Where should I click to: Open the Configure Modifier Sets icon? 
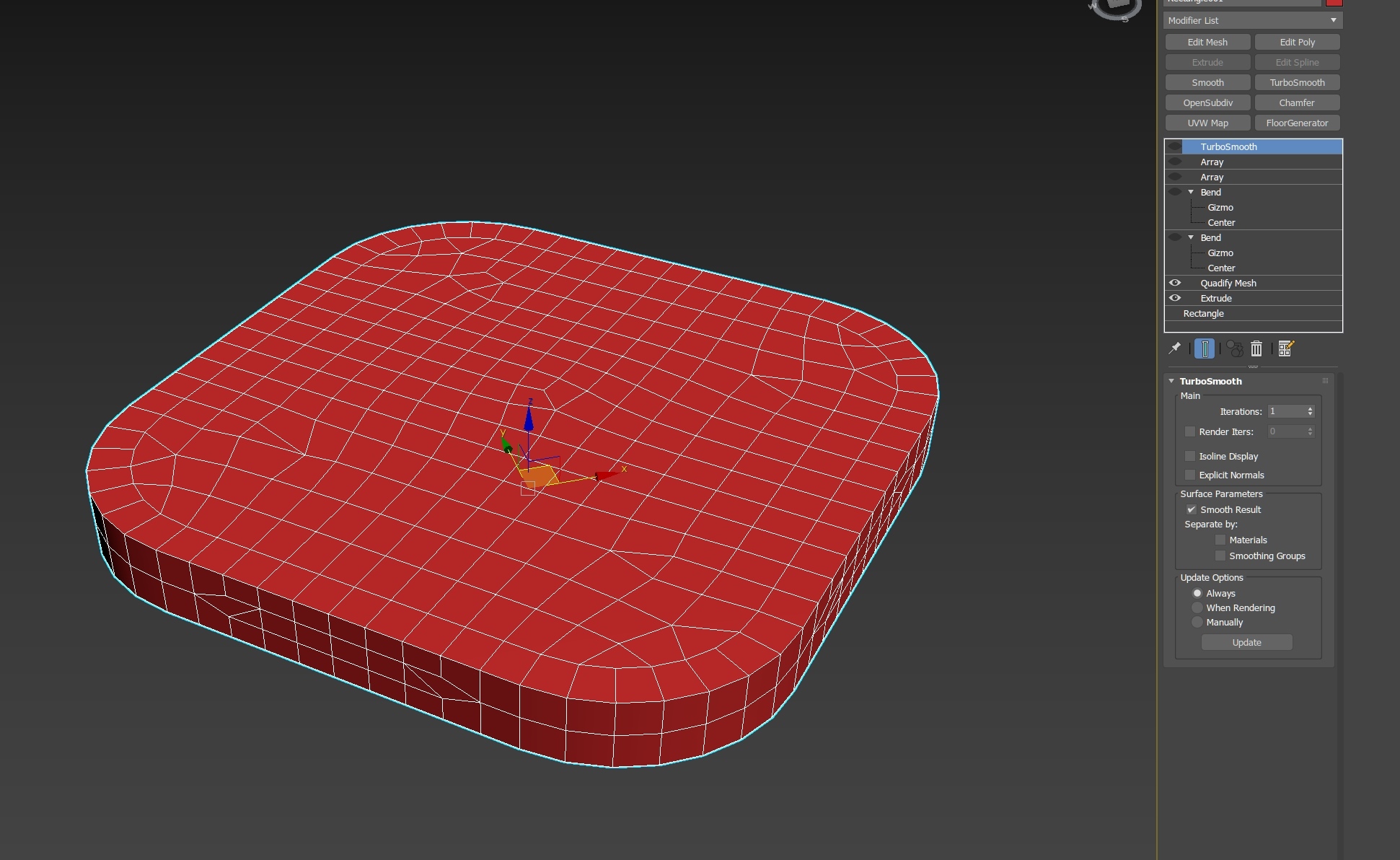(1286, 348)
